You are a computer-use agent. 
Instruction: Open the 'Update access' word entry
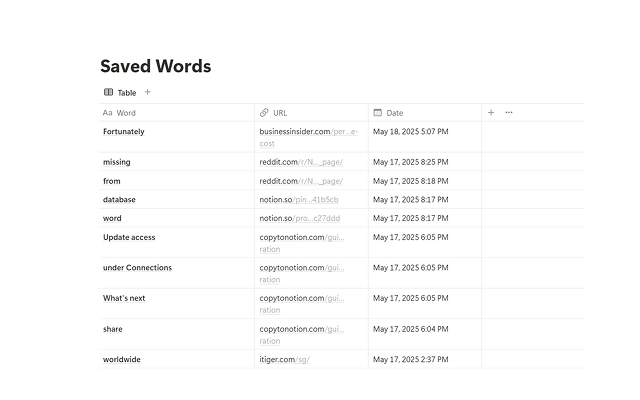(129, 237)
